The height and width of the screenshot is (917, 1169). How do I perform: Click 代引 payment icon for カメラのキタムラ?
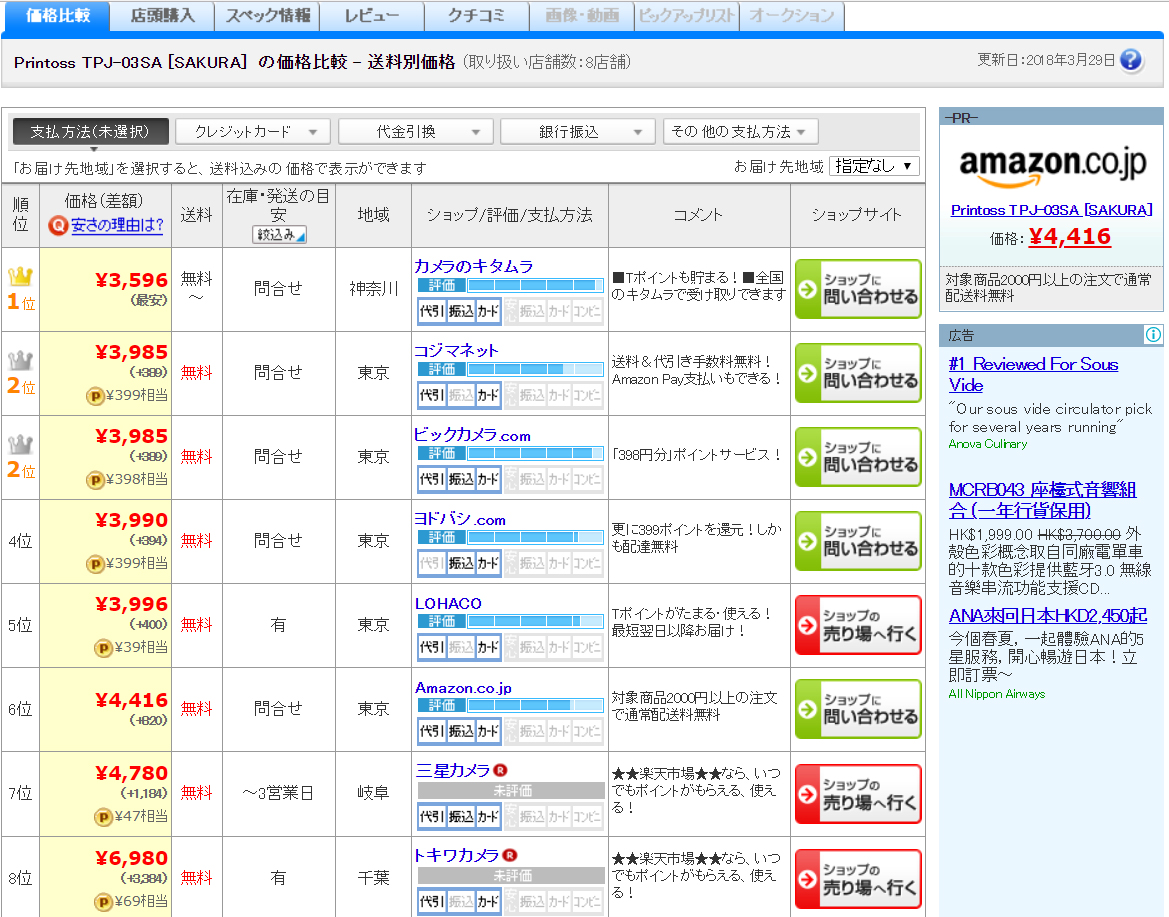coord(432,312)
